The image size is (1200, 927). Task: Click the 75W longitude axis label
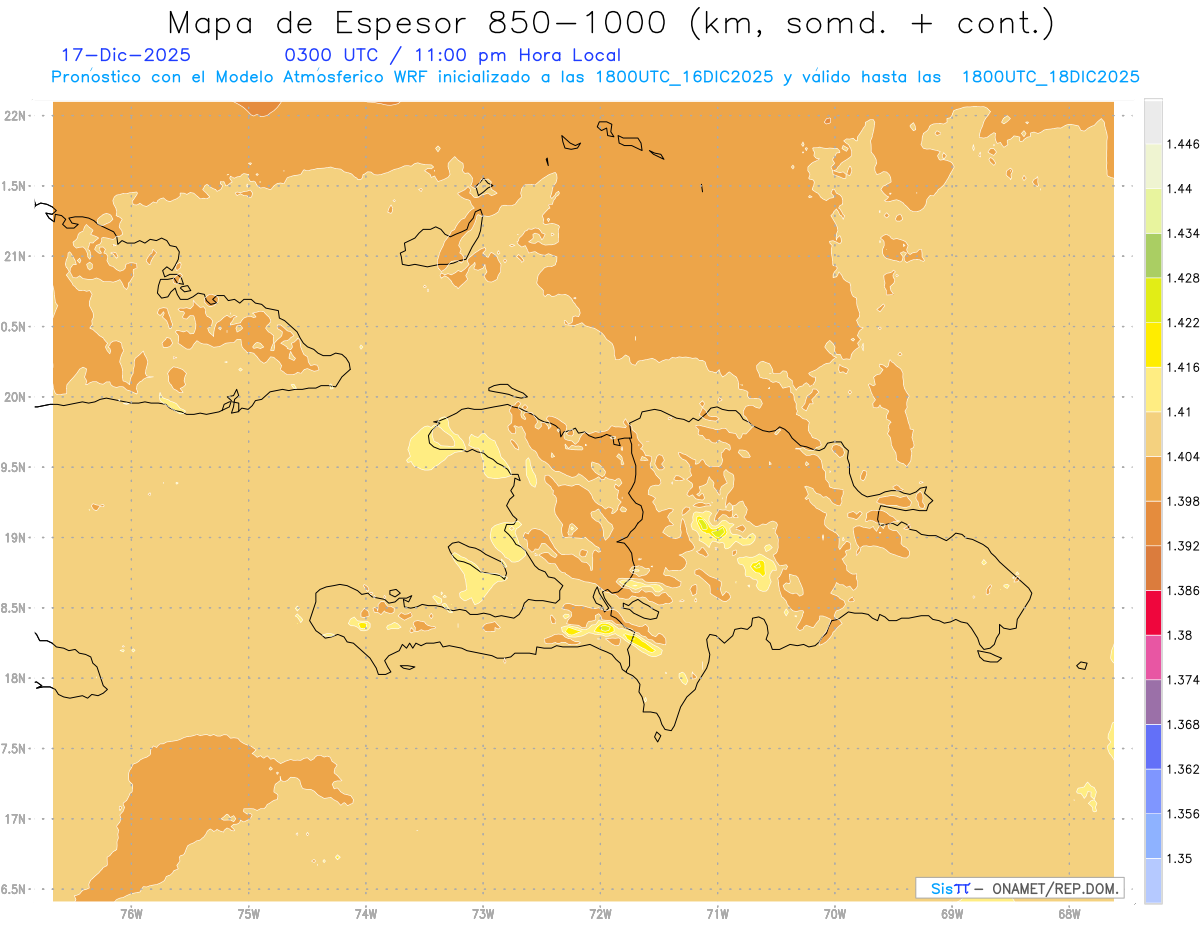[x=248, y=914]
